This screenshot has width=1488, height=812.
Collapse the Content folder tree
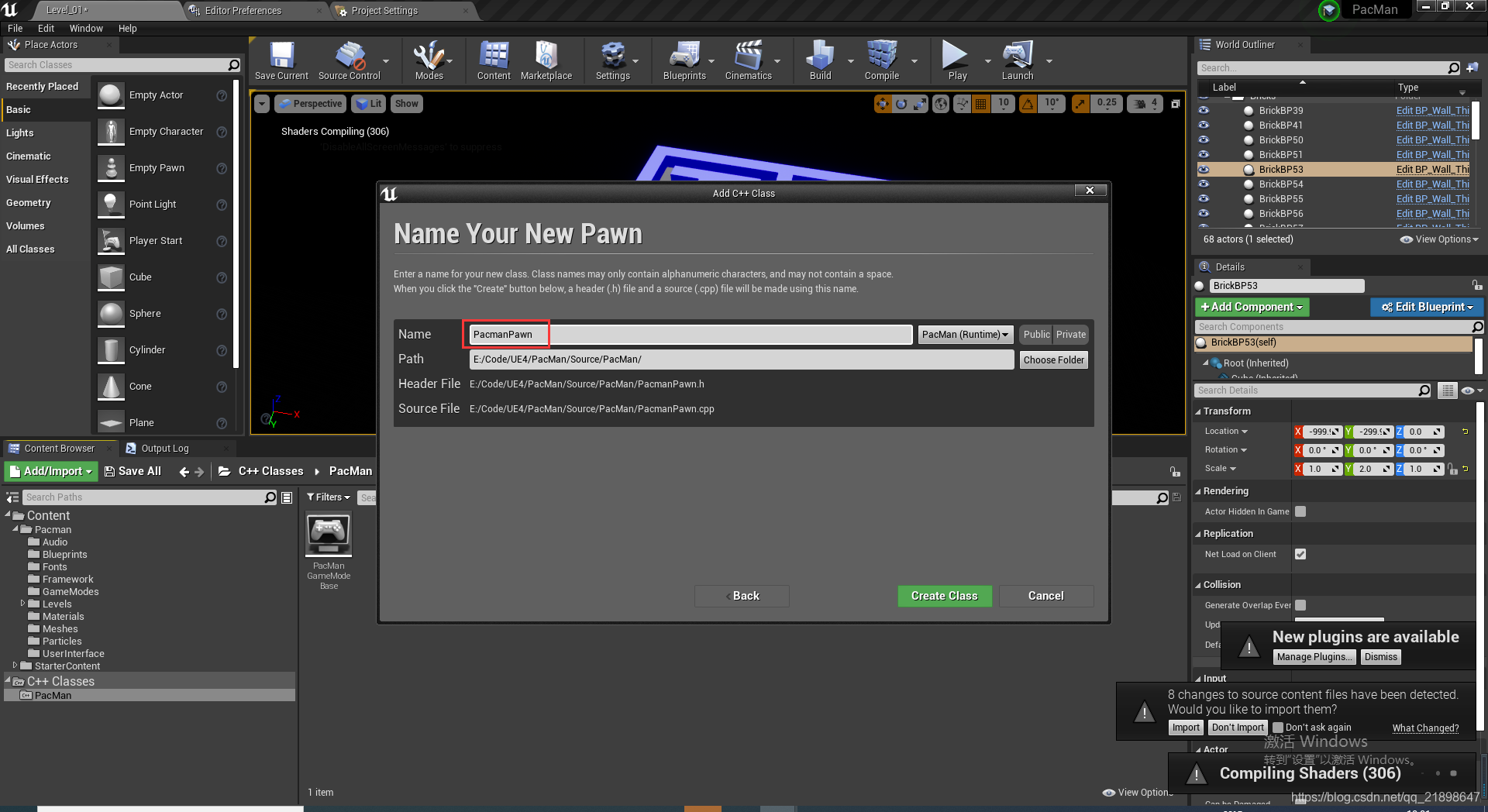(x=9, y=515)
